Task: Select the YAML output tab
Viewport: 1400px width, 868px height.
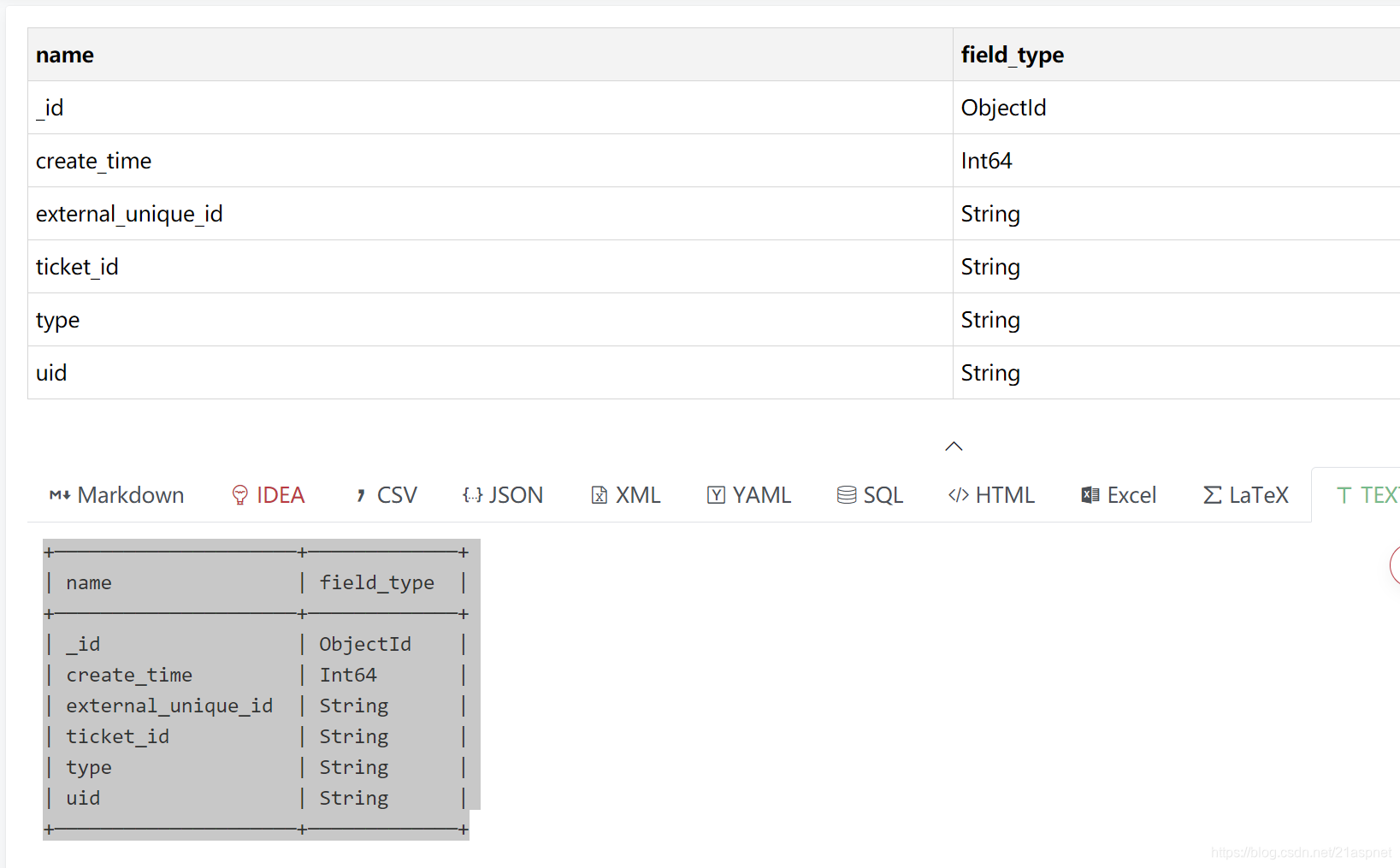Action: 749,495
